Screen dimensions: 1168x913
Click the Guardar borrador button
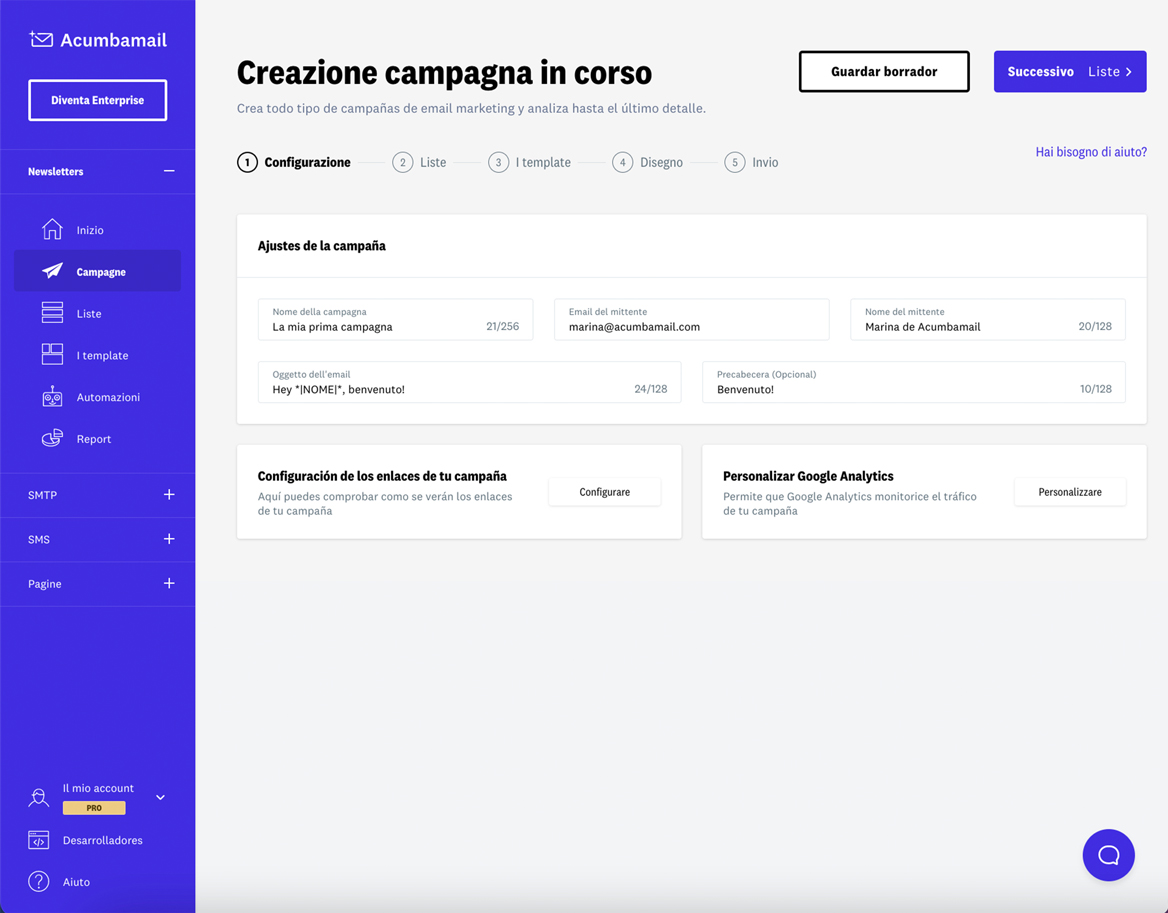tap(883, 71)
